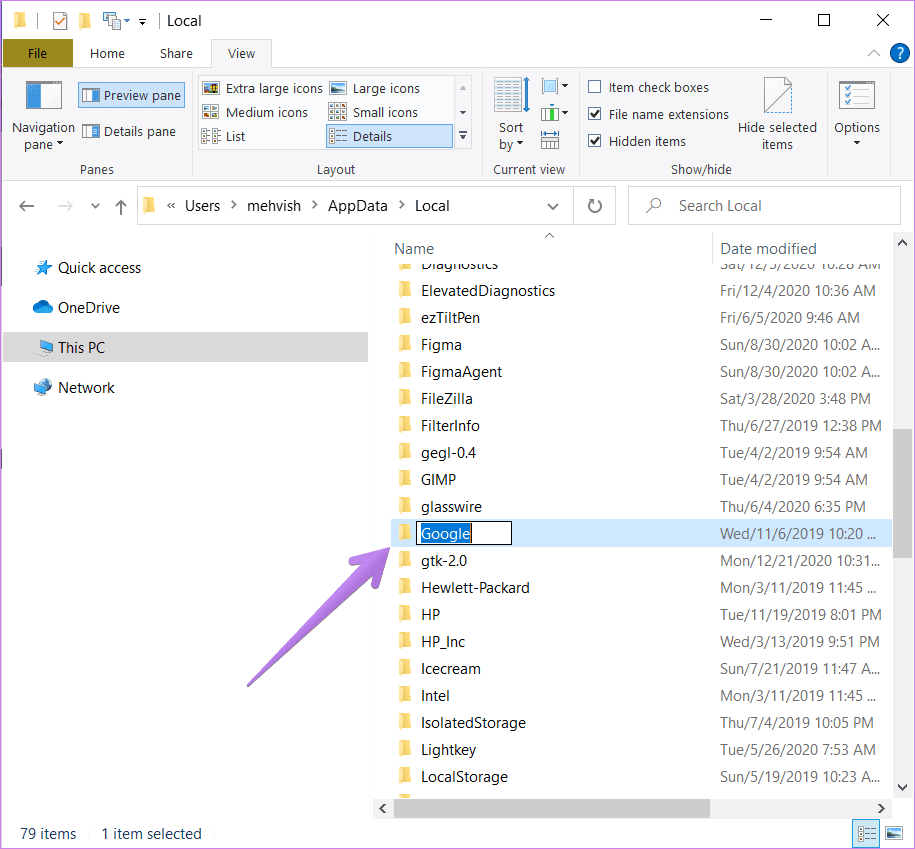Select the GIMP folder icon

pyautogui.click(x=405, y=479)
